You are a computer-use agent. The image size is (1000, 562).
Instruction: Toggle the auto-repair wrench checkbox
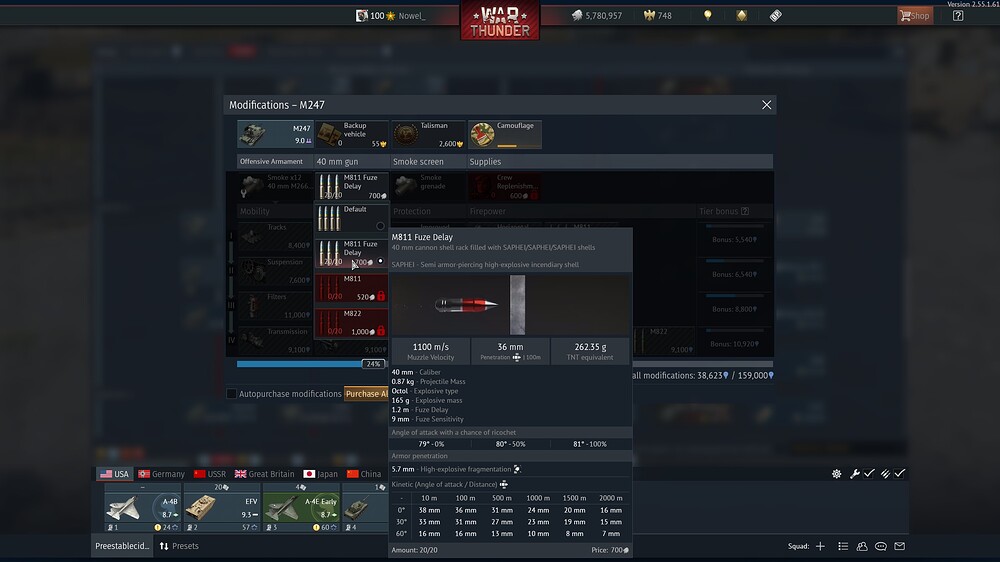[869, 473]
